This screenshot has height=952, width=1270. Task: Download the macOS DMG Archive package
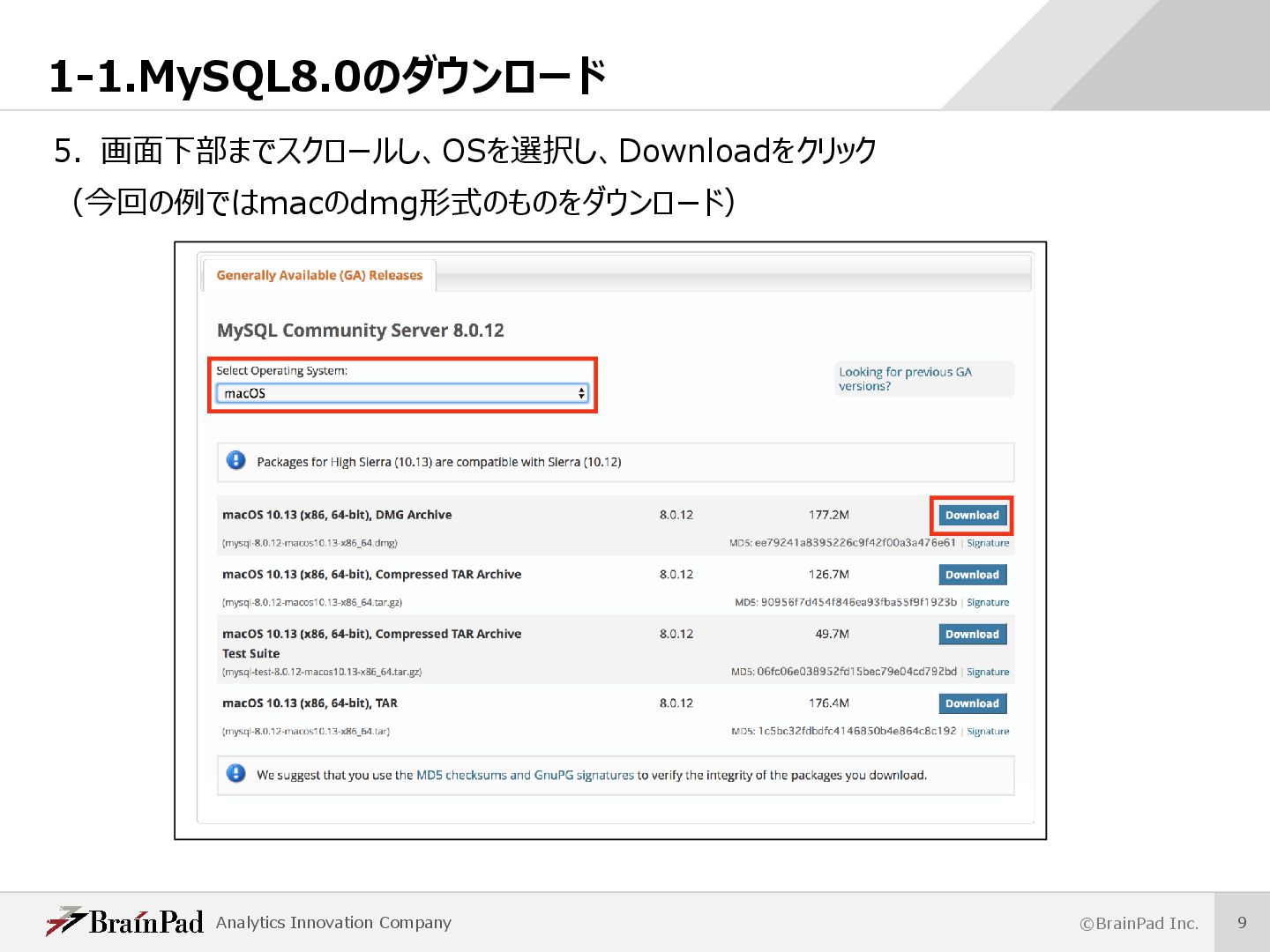pyautogui.click(x=972, y=515)
